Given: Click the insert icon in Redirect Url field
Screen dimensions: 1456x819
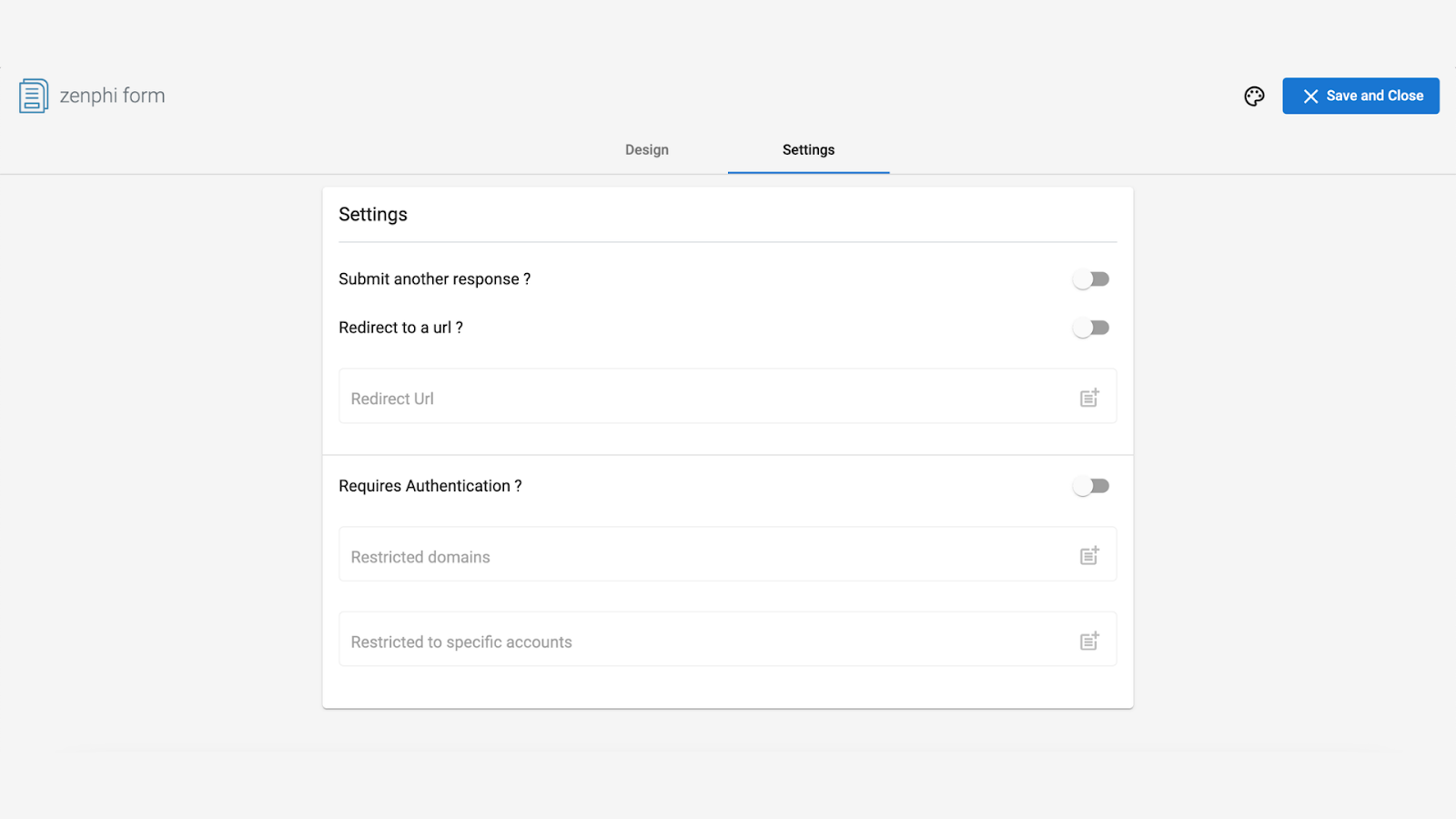Looking at the screenshot, I should (1089, 398).
